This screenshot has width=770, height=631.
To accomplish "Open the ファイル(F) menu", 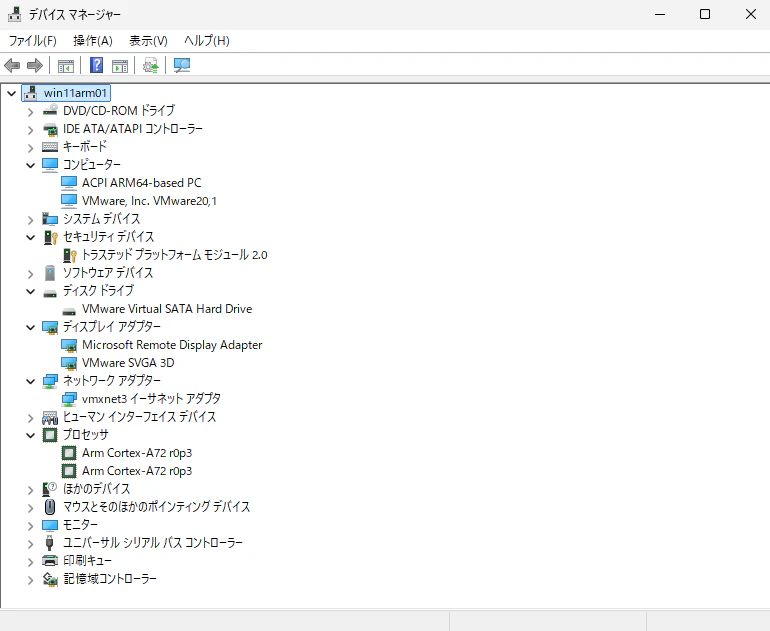I will point(33,41).
